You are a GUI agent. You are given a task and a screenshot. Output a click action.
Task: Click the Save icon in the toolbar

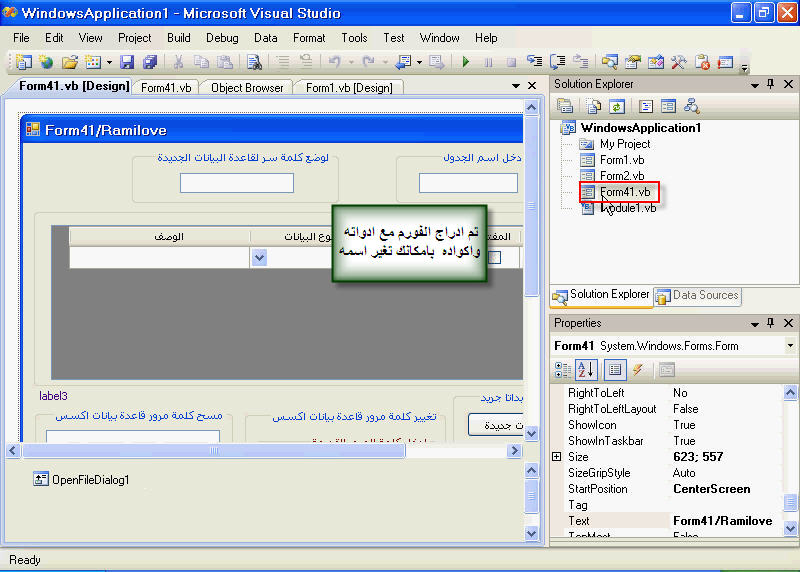click(127, 62)
